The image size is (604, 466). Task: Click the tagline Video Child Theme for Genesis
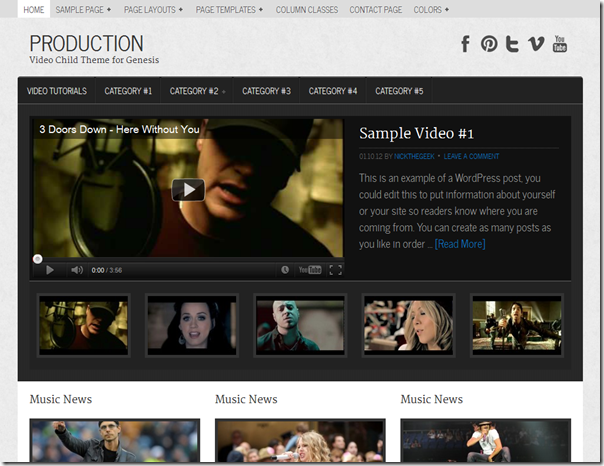click(x=94, y=60)
